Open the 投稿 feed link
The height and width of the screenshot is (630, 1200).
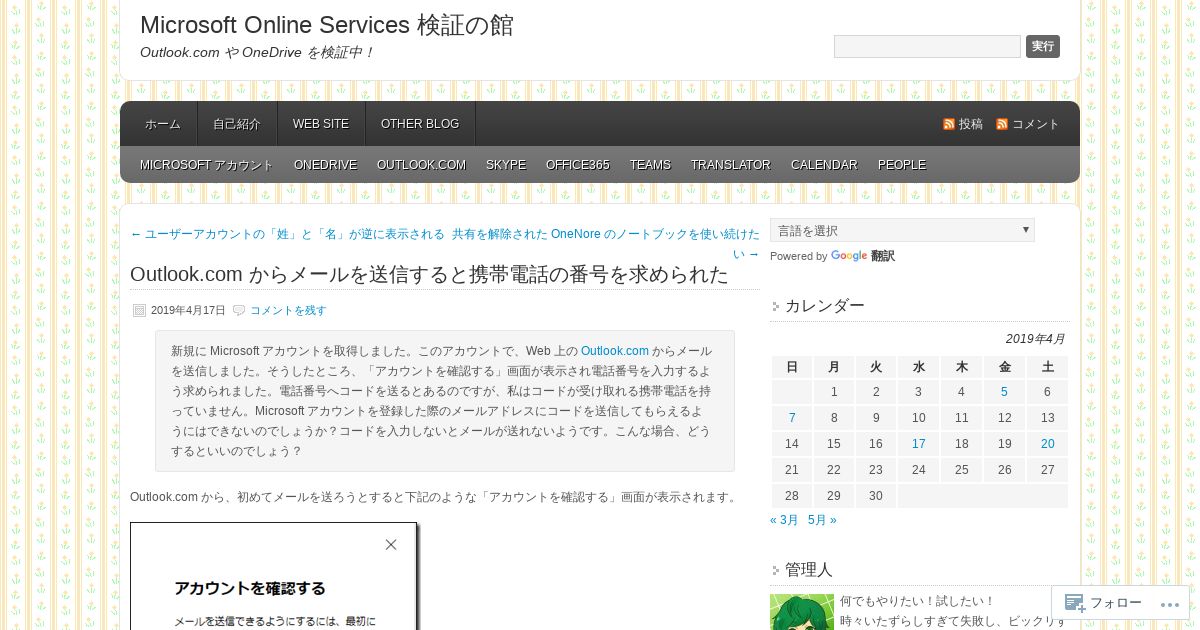click(971, 124)
